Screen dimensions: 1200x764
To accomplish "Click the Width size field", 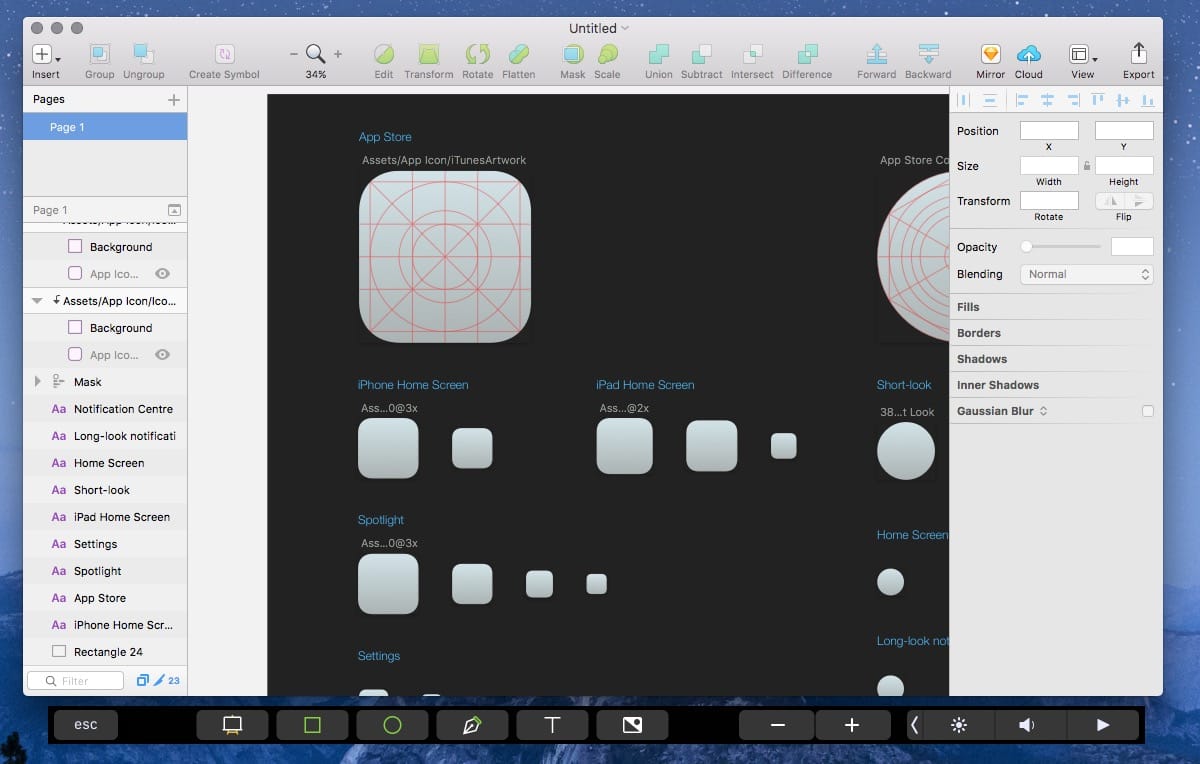I will coord(1049,165).
